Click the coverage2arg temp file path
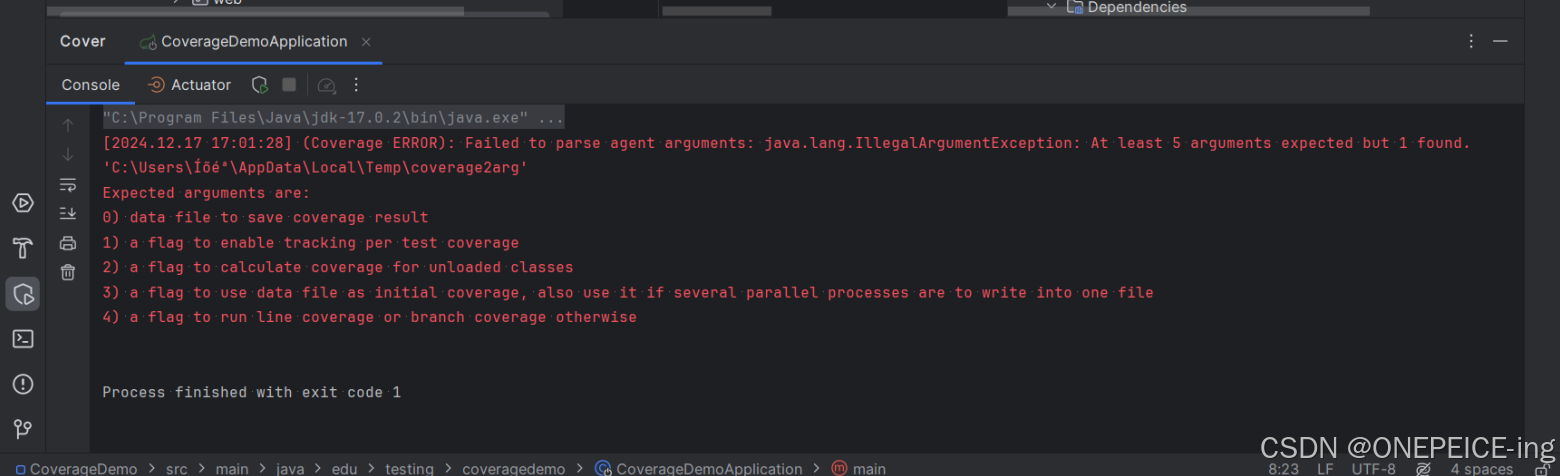Viewport: 1560px width, 476px height. click(x=315, y=168)
